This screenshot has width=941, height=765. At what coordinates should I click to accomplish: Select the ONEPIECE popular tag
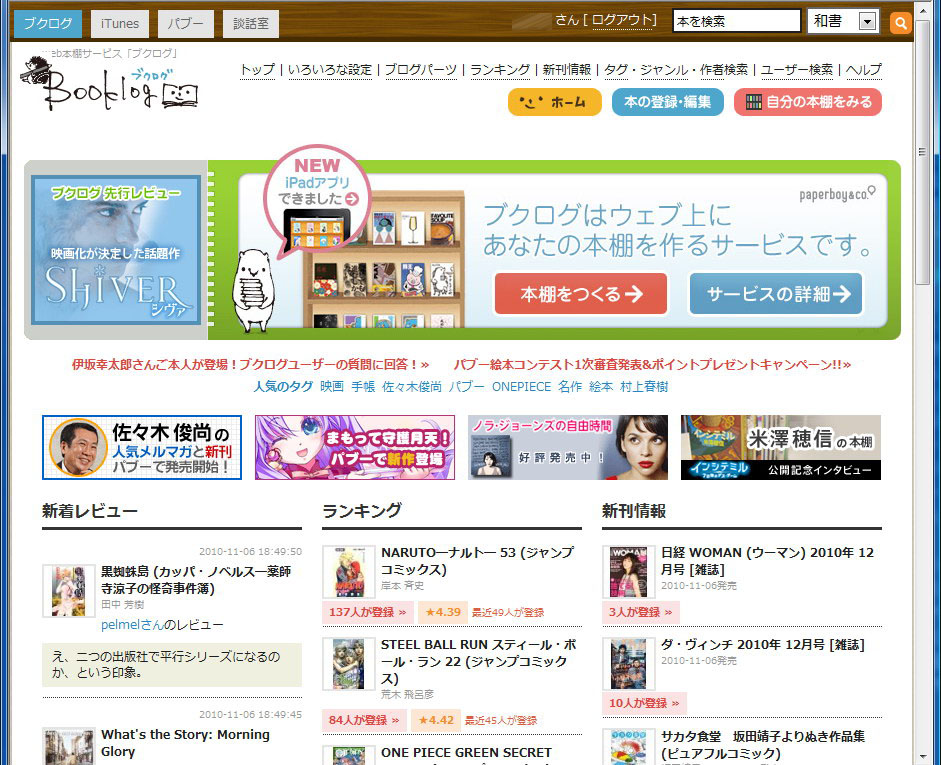pos(522,386)
